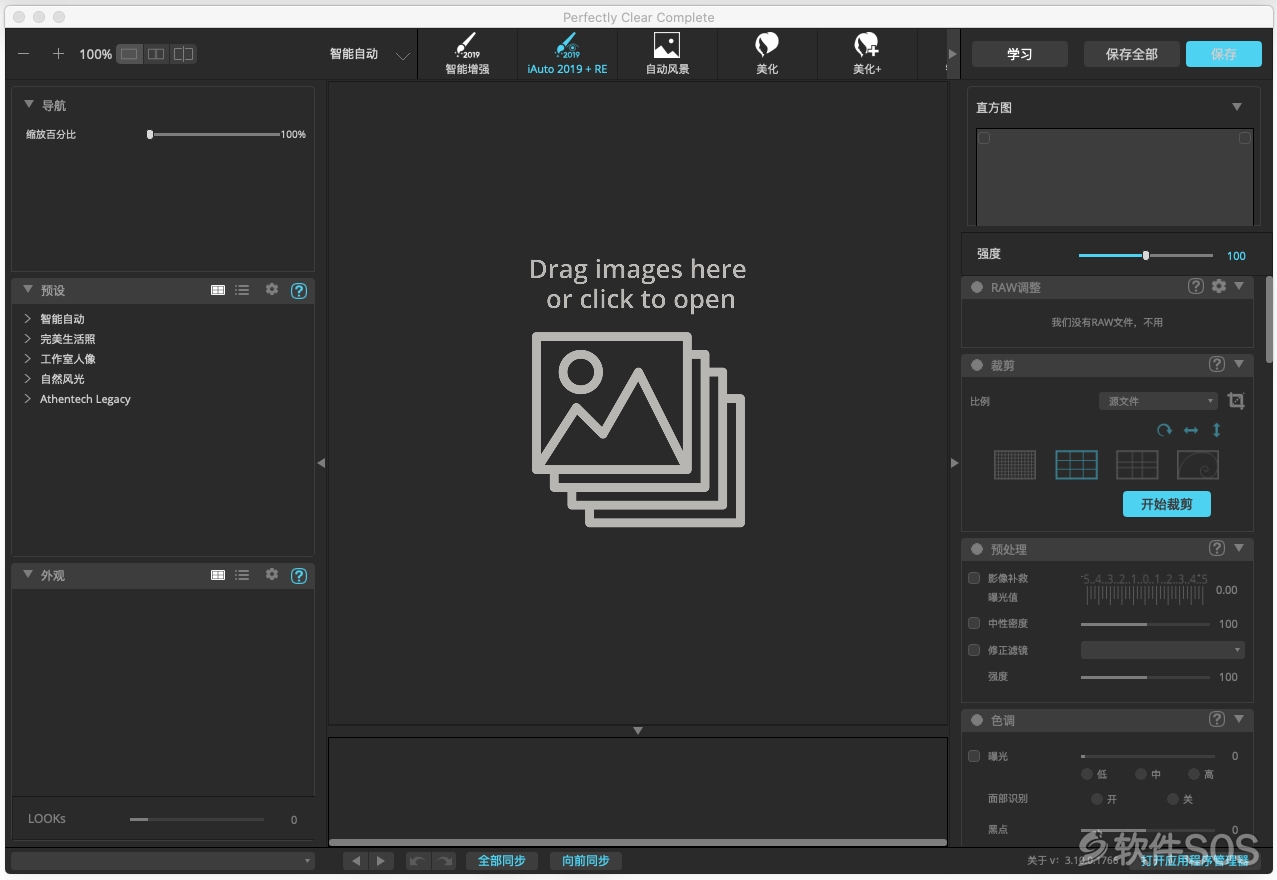
Task: Rotate image with the rotate icon
Action: [1164, 430]
